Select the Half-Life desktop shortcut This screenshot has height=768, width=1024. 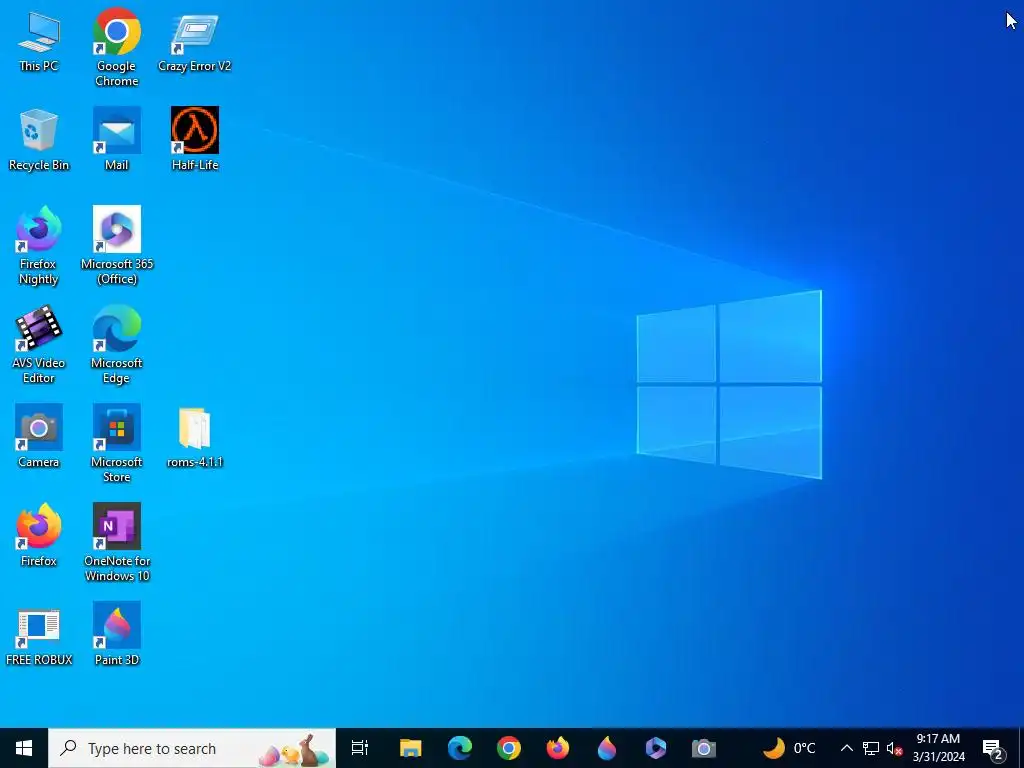point(195,140)
